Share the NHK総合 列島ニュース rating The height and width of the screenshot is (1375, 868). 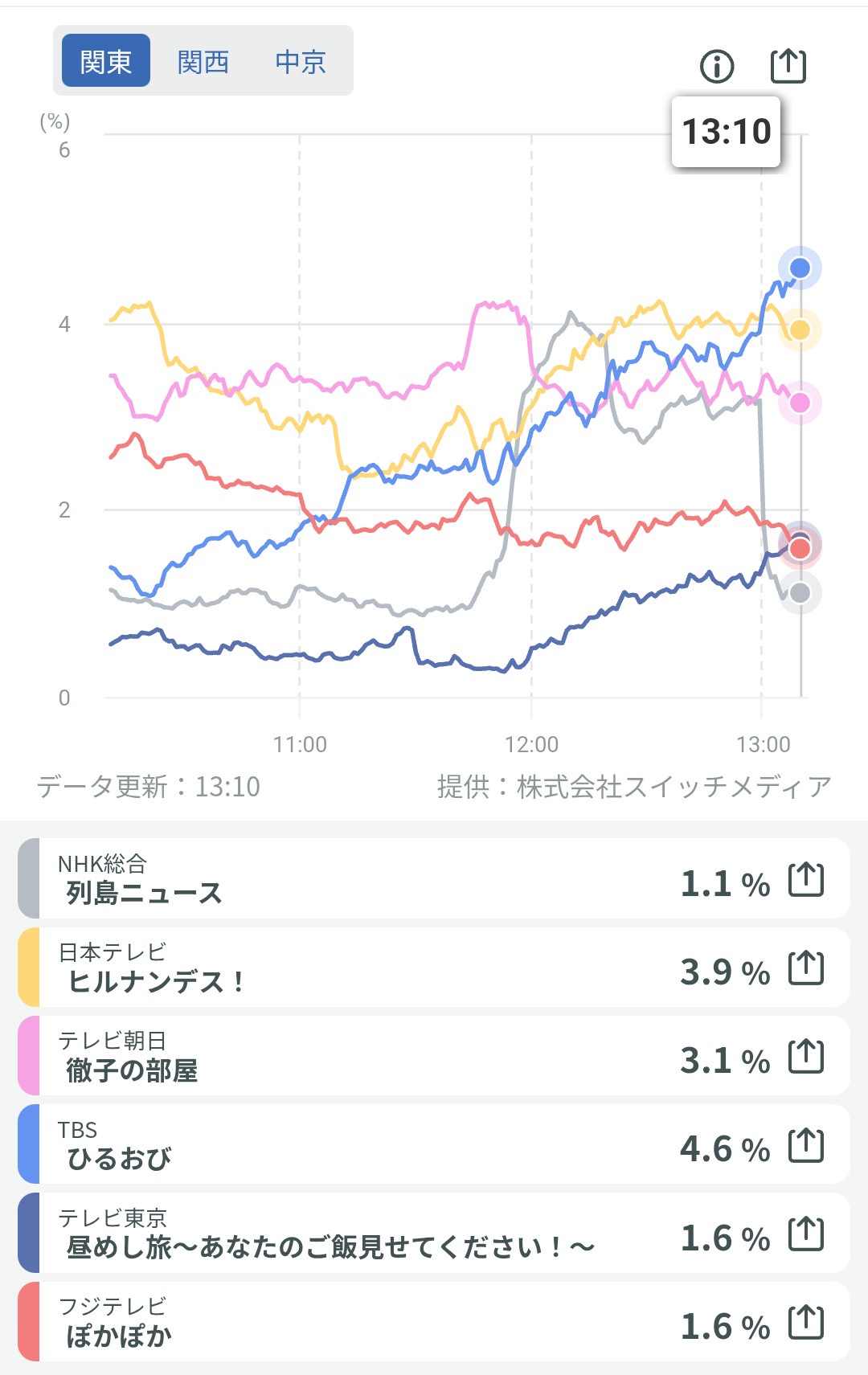pos(806,879)
